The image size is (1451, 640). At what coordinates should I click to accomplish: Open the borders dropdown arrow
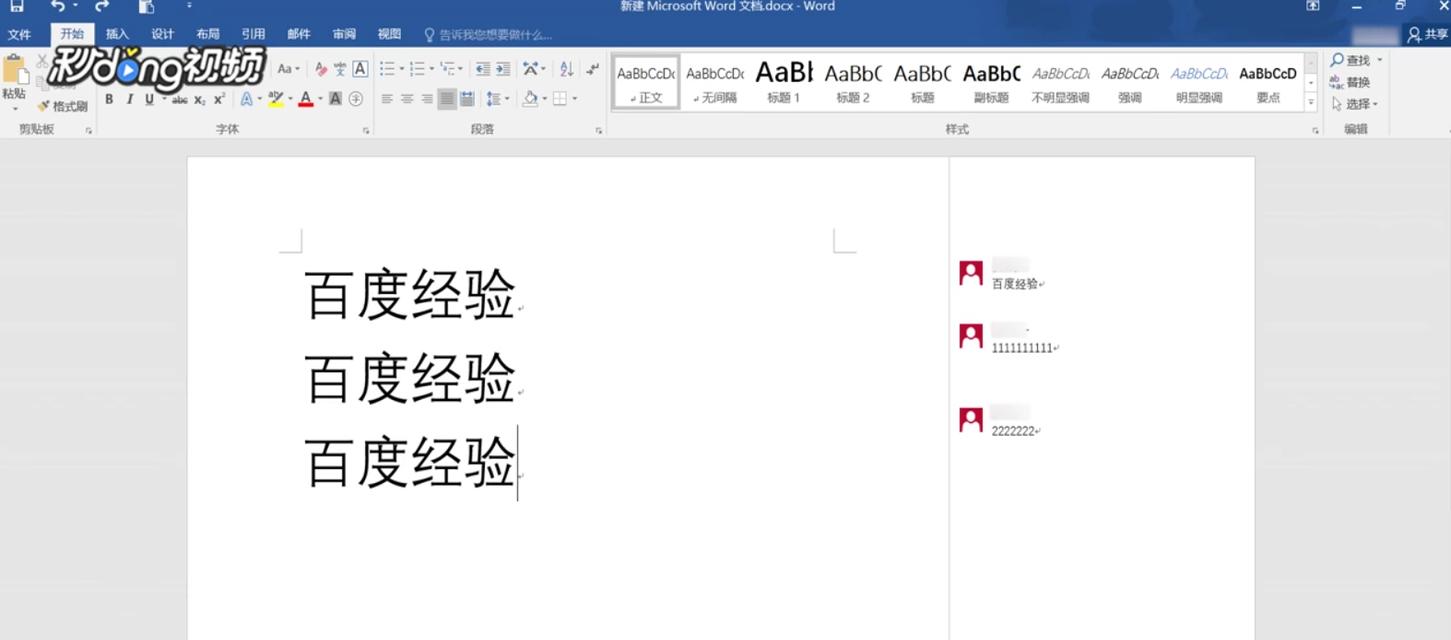(x=575, y=99)
